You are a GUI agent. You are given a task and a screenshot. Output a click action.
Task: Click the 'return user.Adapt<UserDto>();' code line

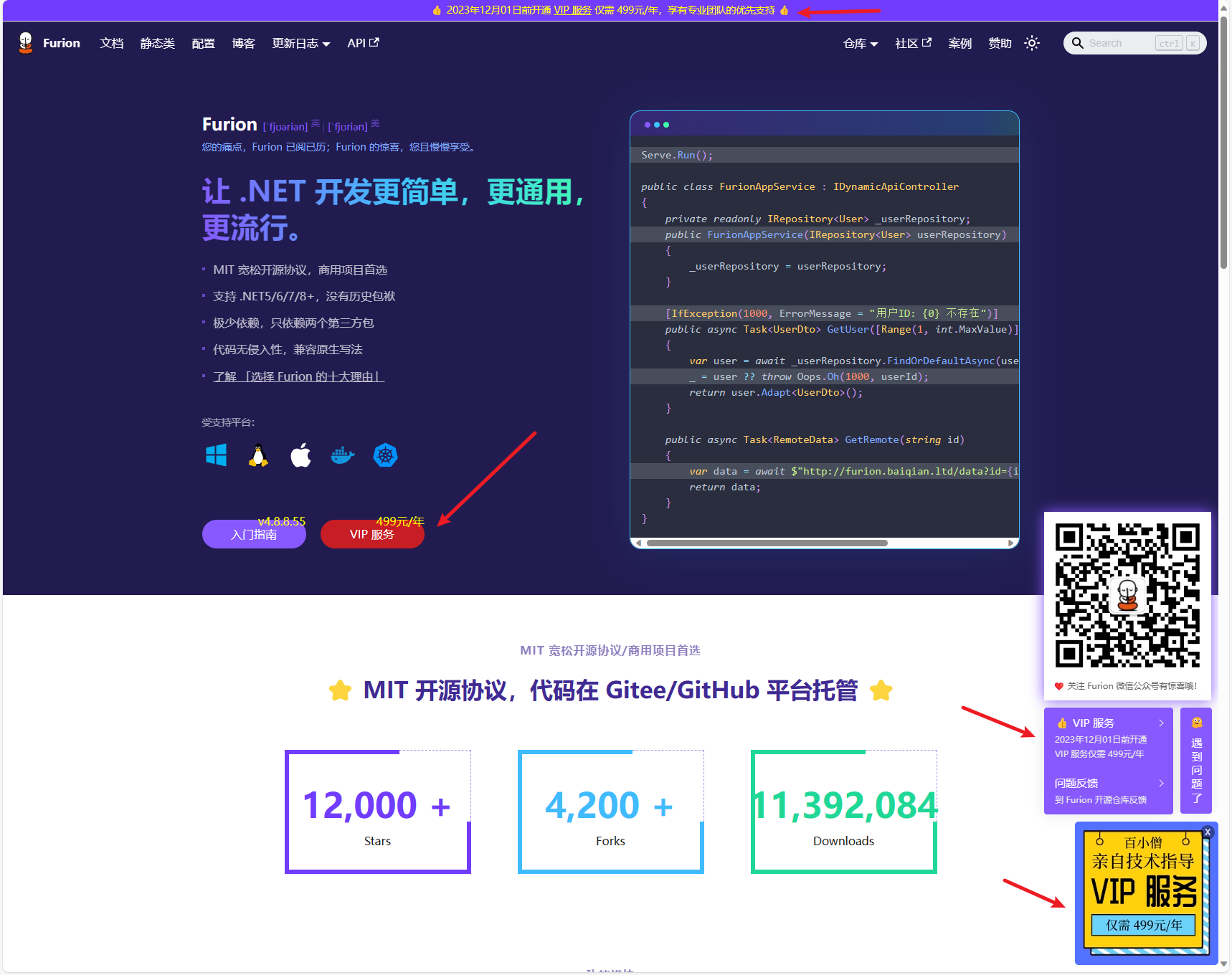pos(776,392)
